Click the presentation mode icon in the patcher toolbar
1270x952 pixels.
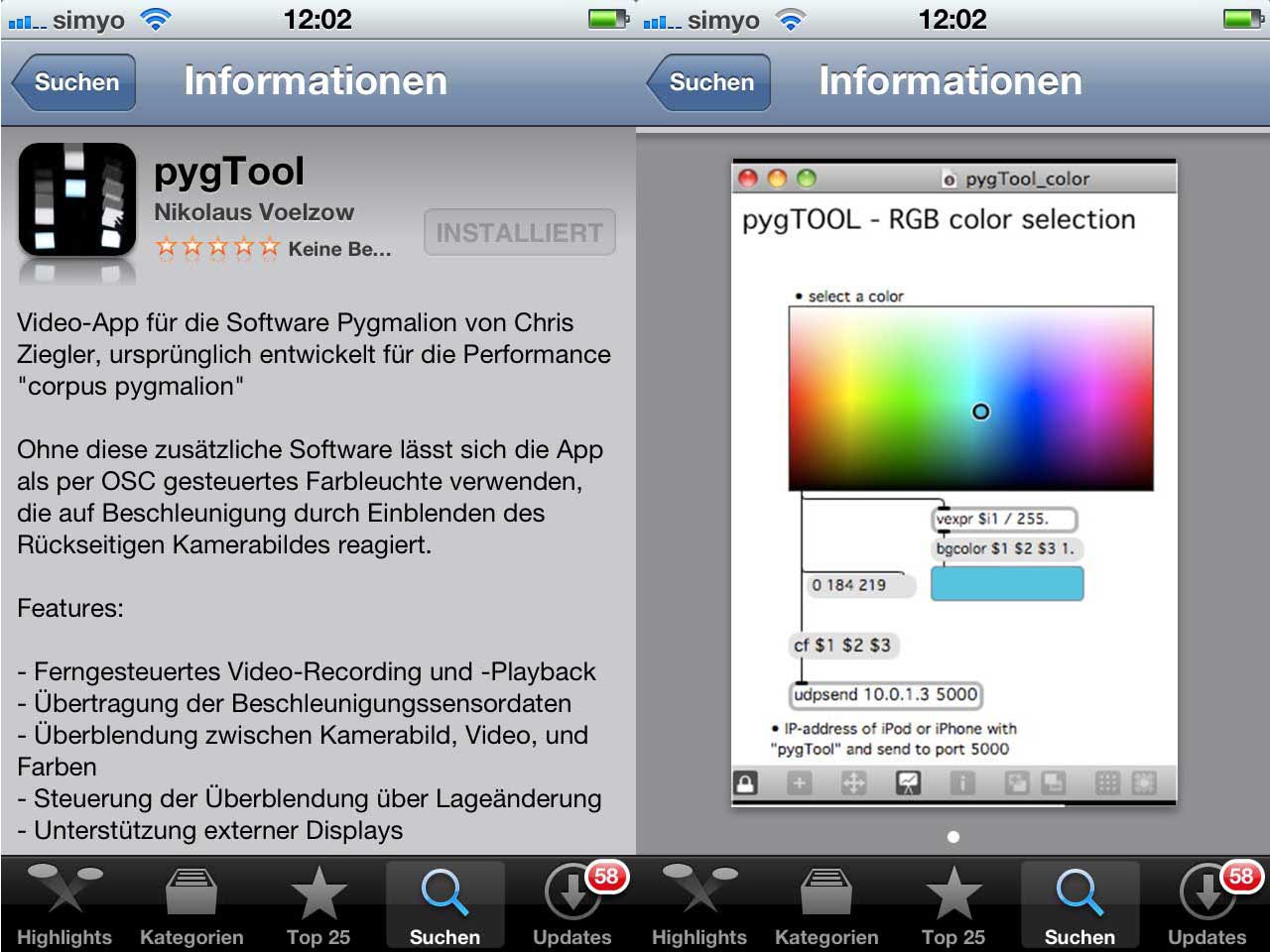pos(908,783)
